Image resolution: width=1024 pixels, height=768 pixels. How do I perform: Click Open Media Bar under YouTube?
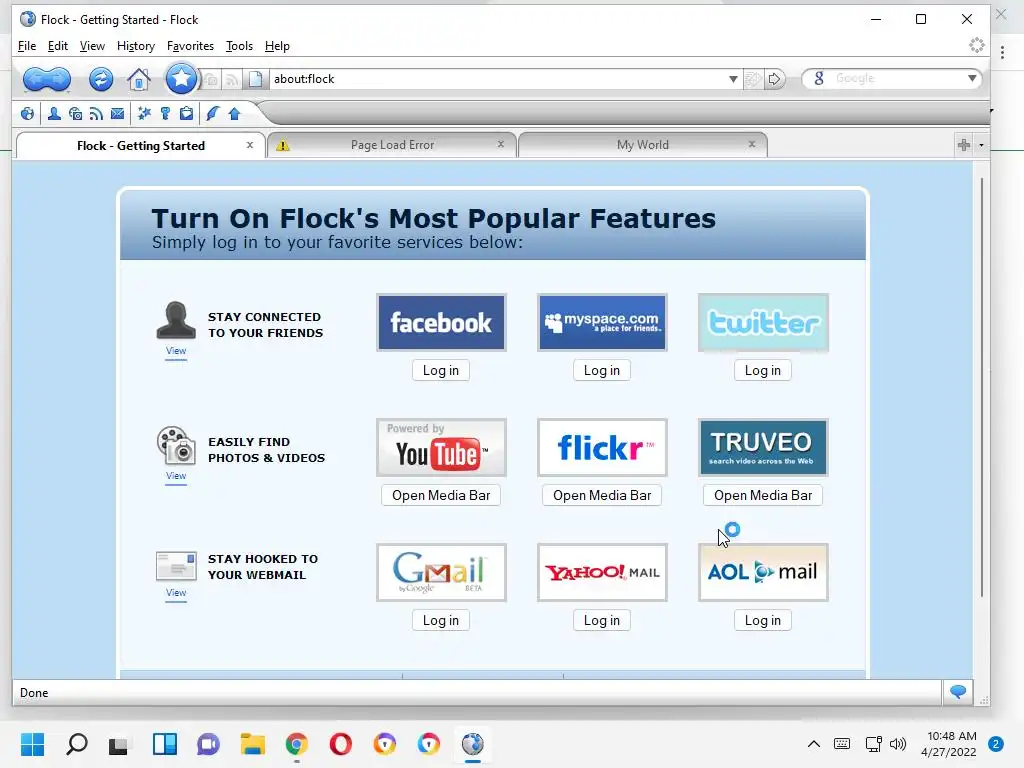[441, 495]
